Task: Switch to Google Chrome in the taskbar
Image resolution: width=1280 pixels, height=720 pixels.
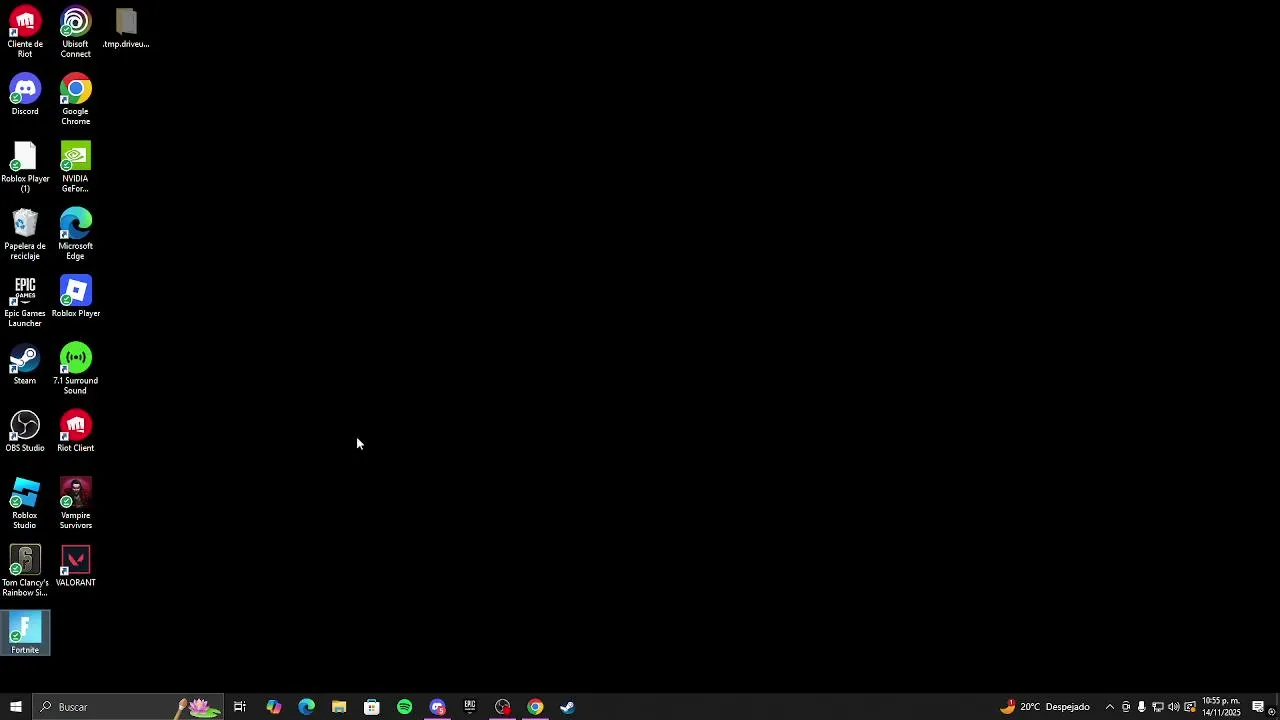Action: tap(535, 707)
